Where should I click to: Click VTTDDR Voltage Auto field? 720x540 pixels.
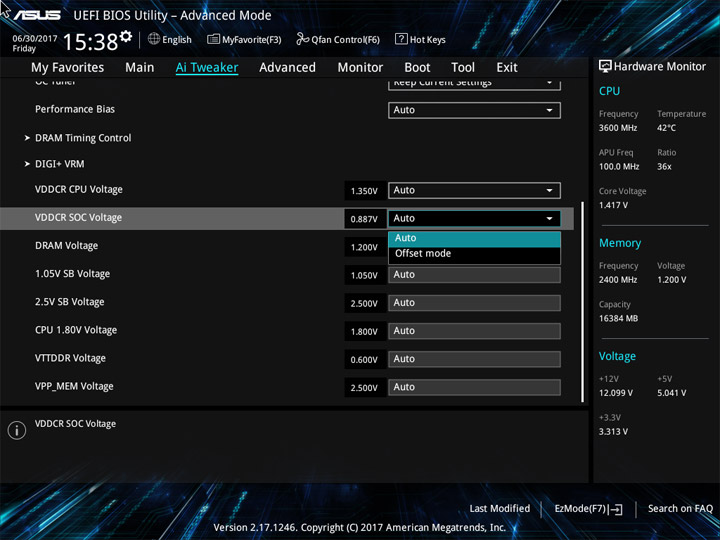[x=474, y=359]
